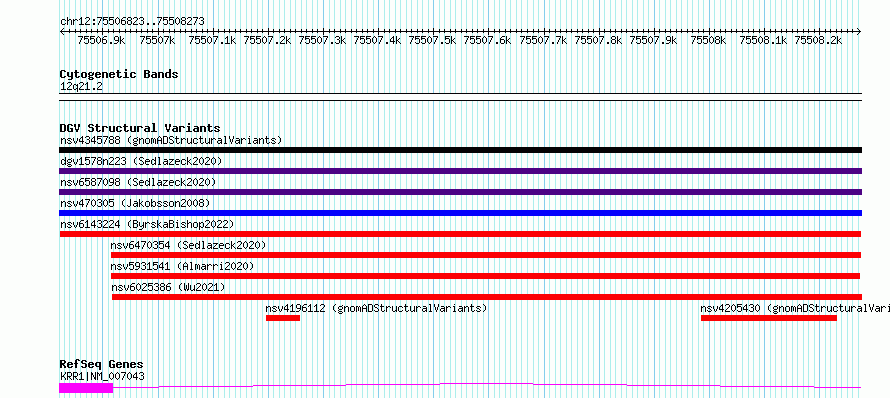890x398 pixels.
Task: Click the 75506.9k ruler tick label
Action: coord(102,40)
